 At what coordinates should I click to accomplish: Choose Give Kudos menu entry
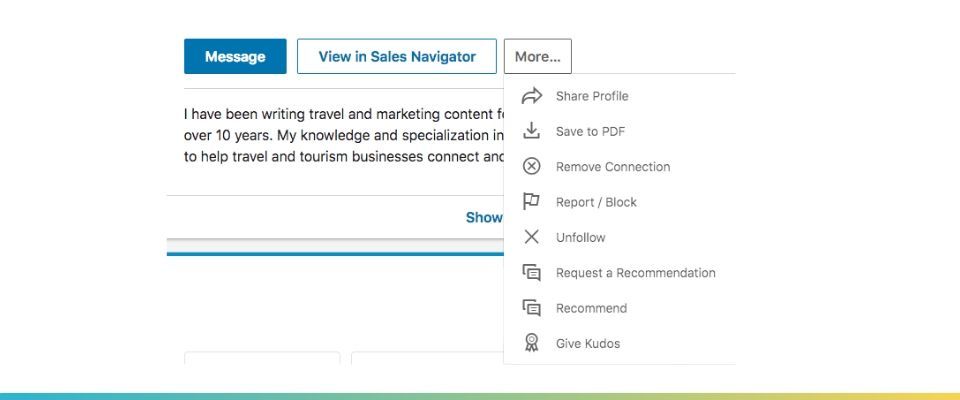pyautogui.click(x=620, y=343)
